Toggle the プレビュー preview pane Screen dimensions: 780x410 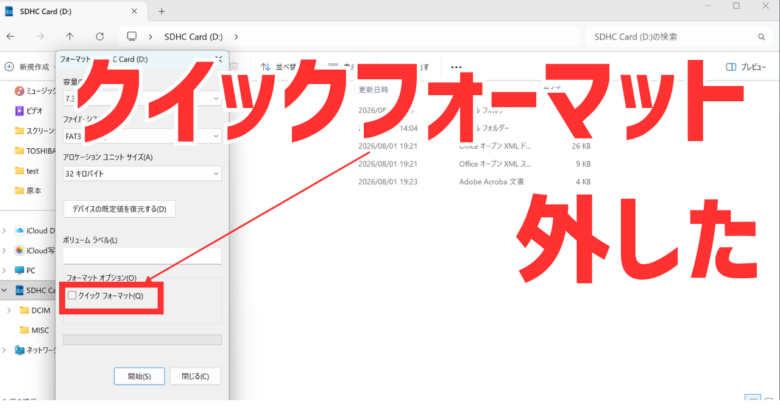pyautogui.click(x=746, y=67)
